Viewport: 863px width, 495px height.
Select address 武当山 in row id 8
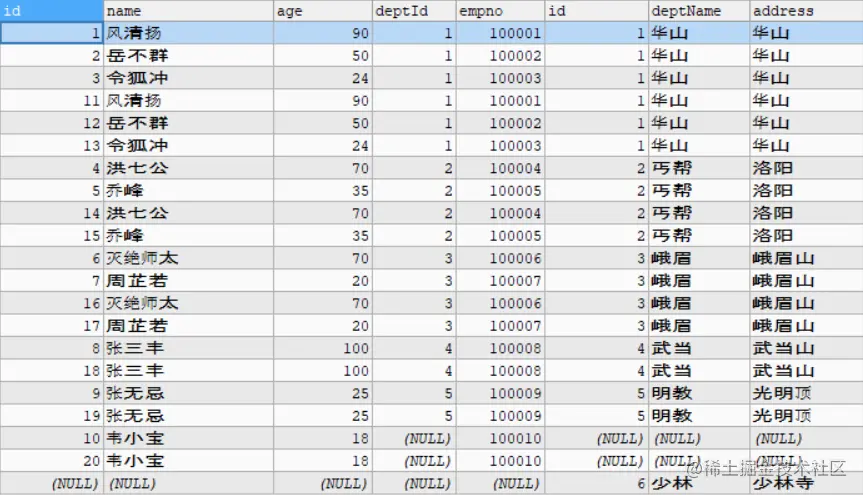[806, 349]
